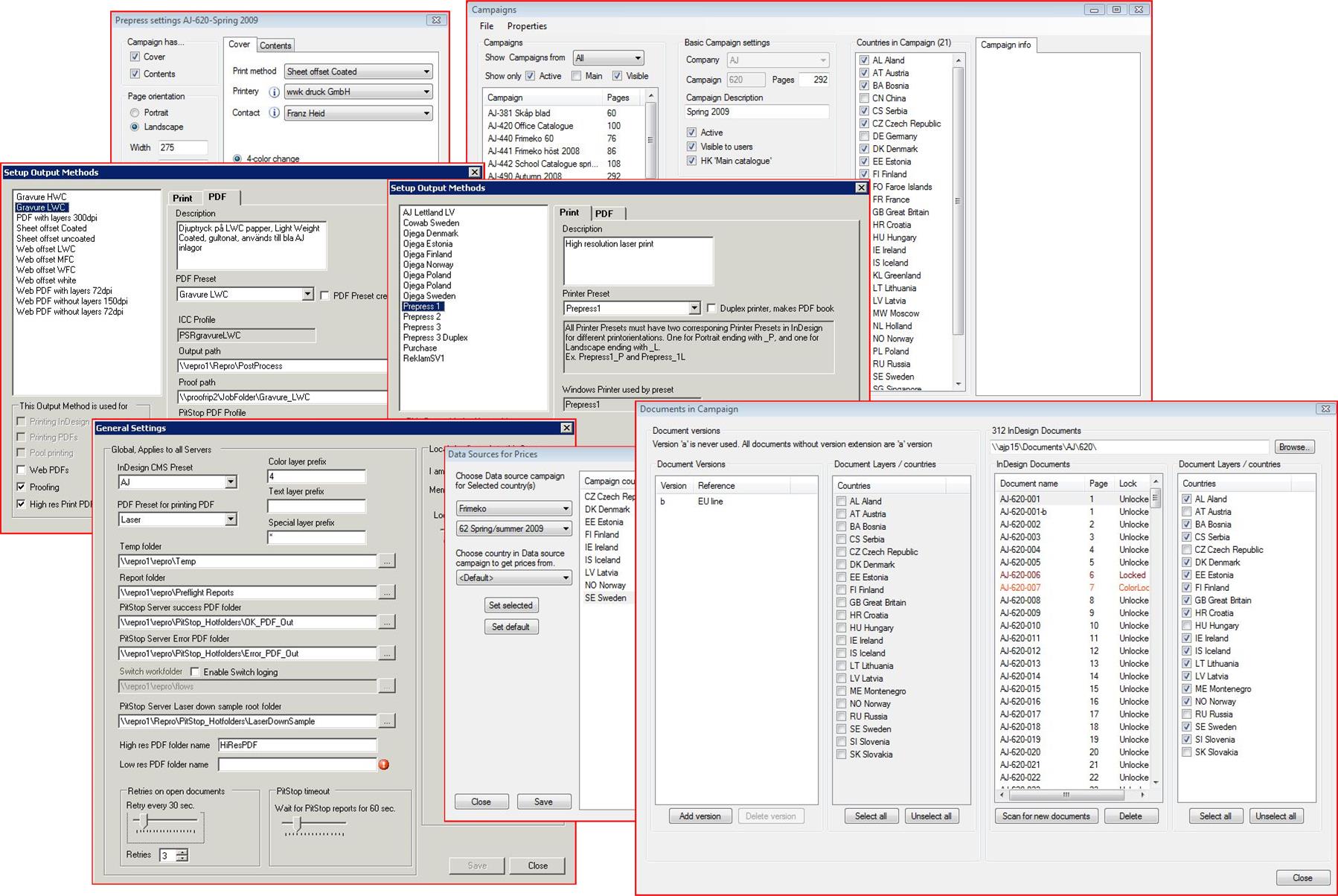The width and height of the screenshot is (1338, 896).
Task: Browse for PitStop Server Error PDF folder
Action: [x=386, y=654]
